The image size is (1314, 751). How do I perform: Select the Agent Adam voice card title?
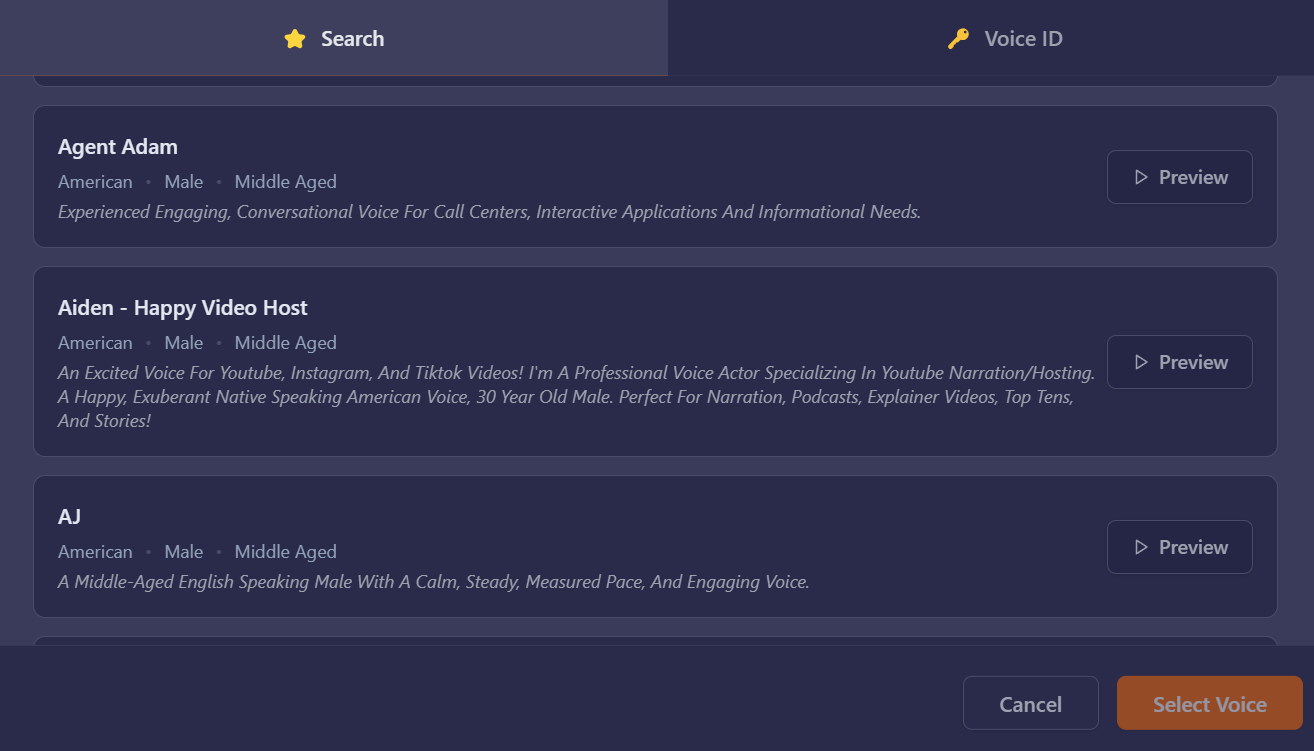pyautogui.click(x=118, y=147)
